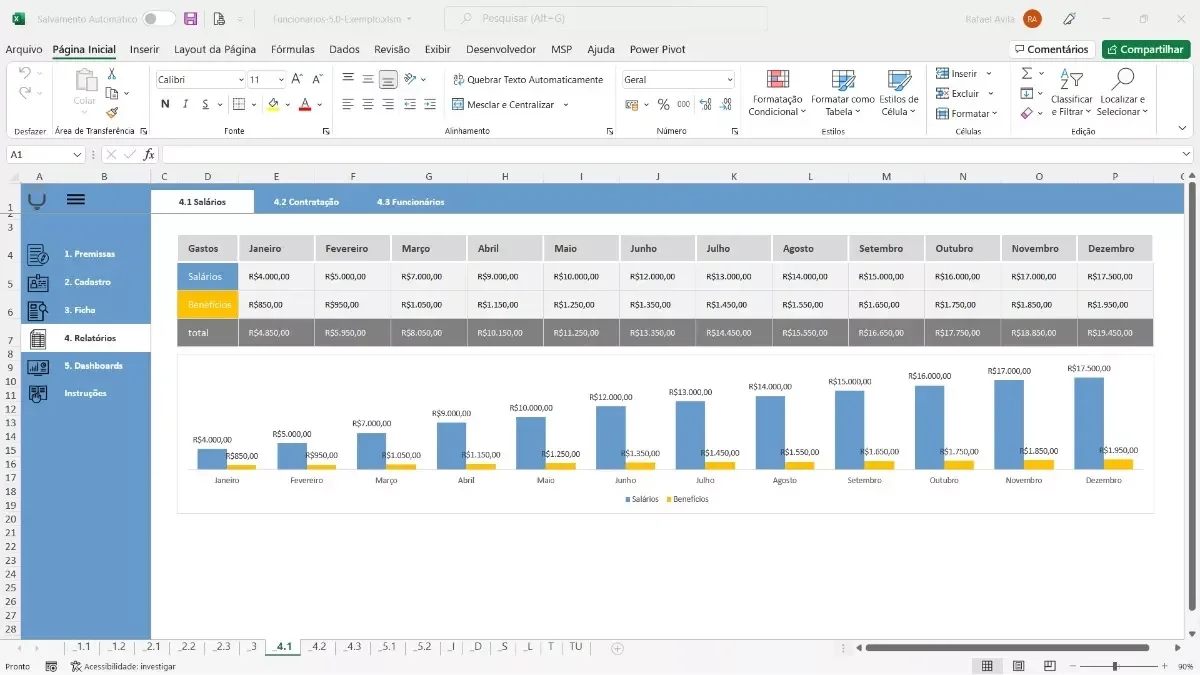
Task: Open the 5. Dashboards sidebar icon
Action: click(x=38, y=366)
